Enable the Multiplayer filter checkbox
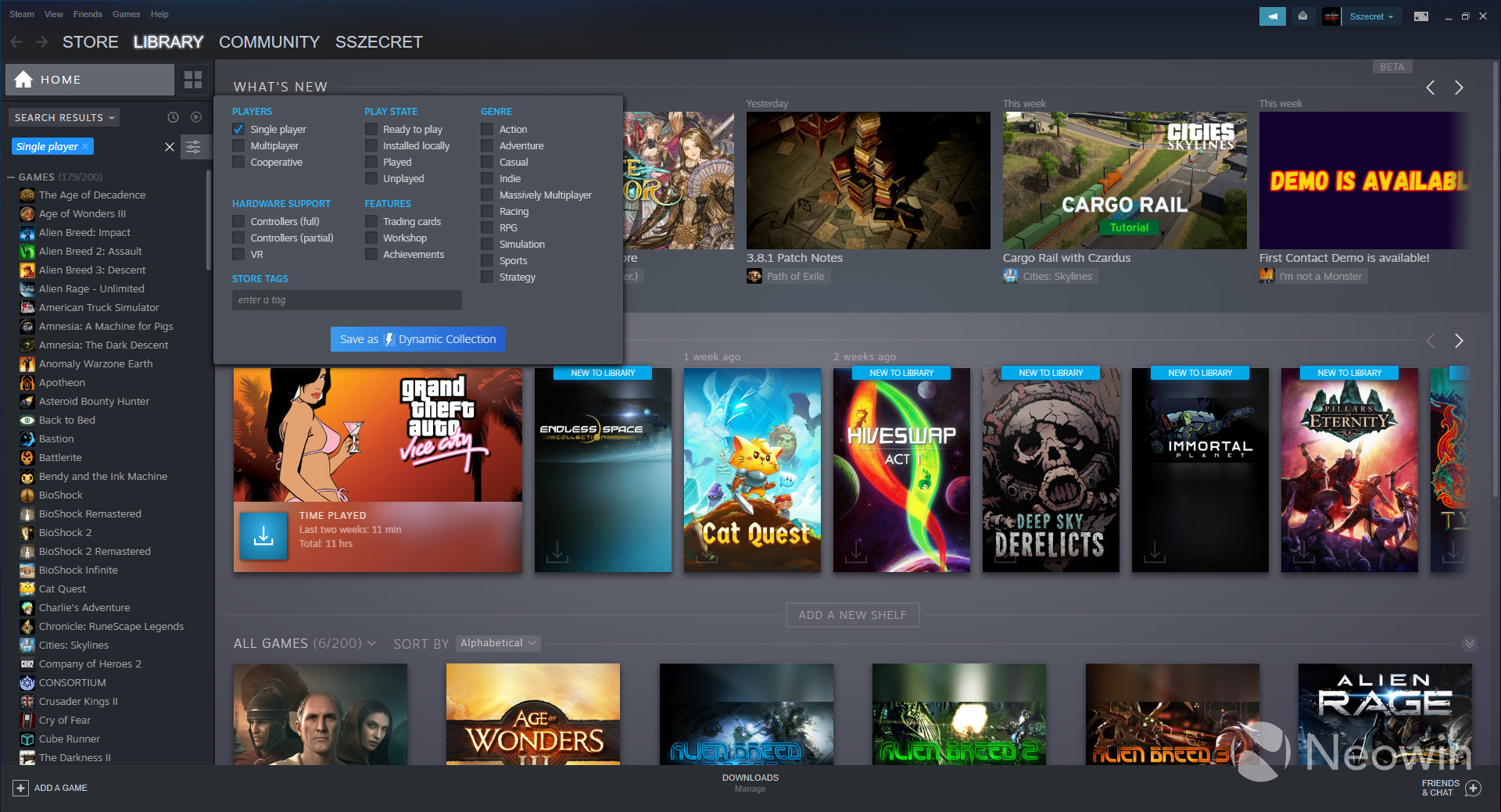Viewport: 1501px width, 812px height. [x=238, y=145]
